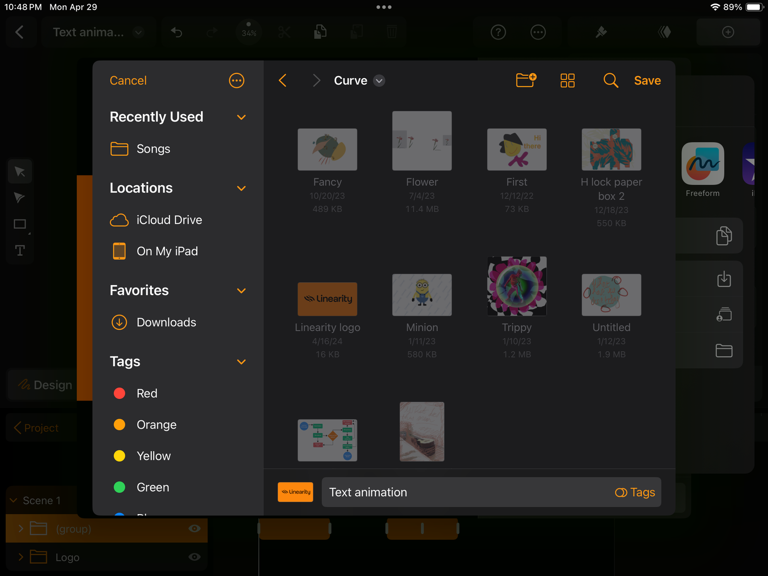Viewport: 768px width, 576px height.
Task: Collapse the Tags section
Action: tap(241, 361)
